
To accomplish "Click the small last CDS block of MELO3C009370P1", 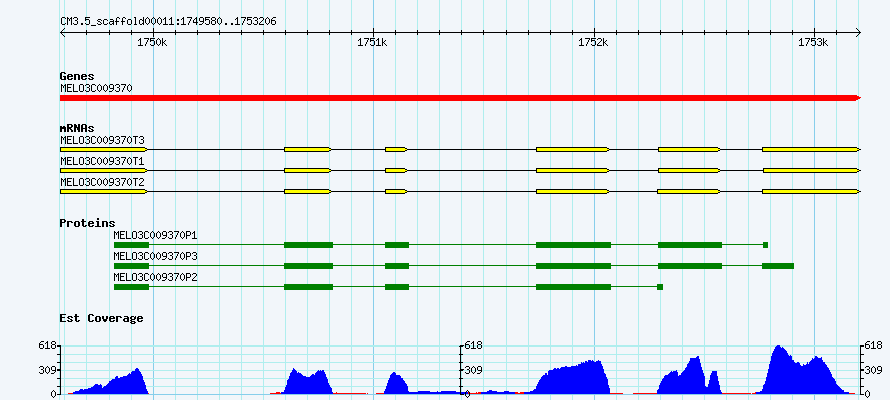I will pos(766,245).
